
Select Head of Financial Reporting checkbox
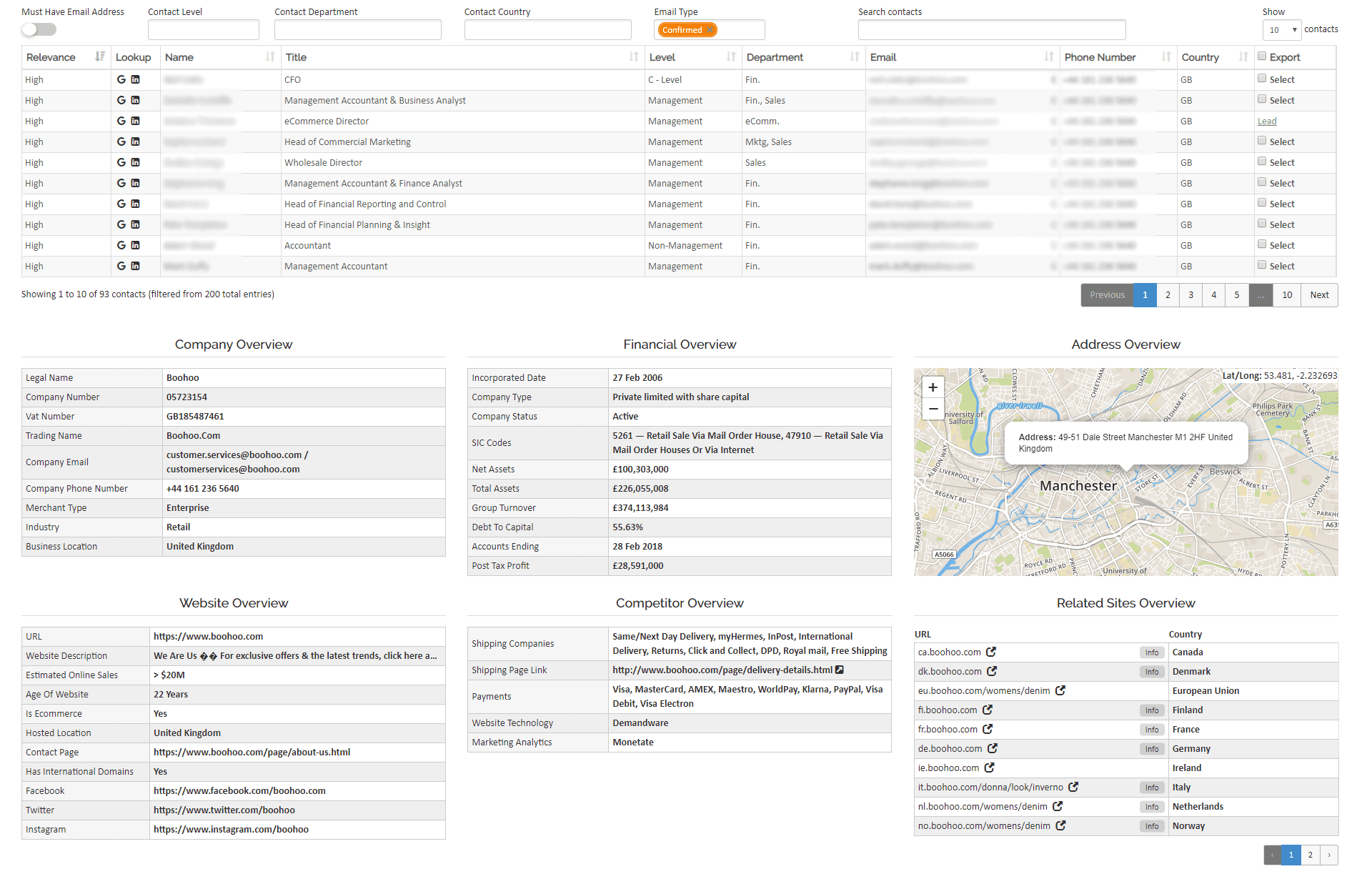click(1262, 203)
